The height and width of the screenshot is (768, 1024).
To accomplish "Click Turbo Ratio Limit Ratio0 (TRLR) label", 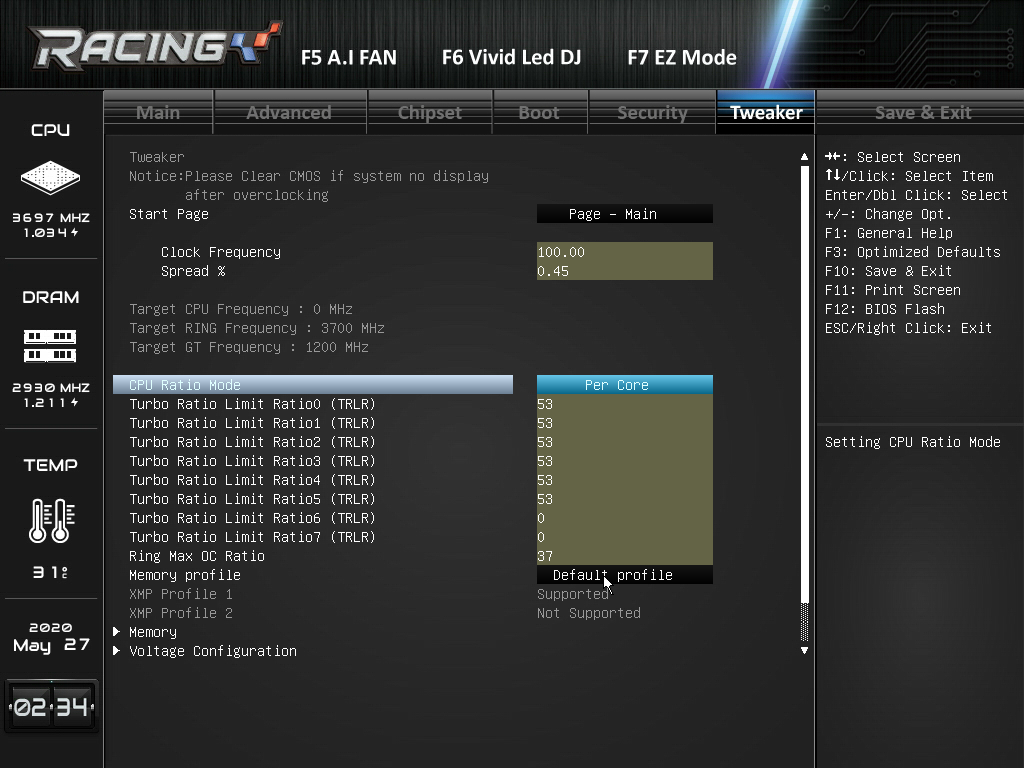I will [252, 404].
